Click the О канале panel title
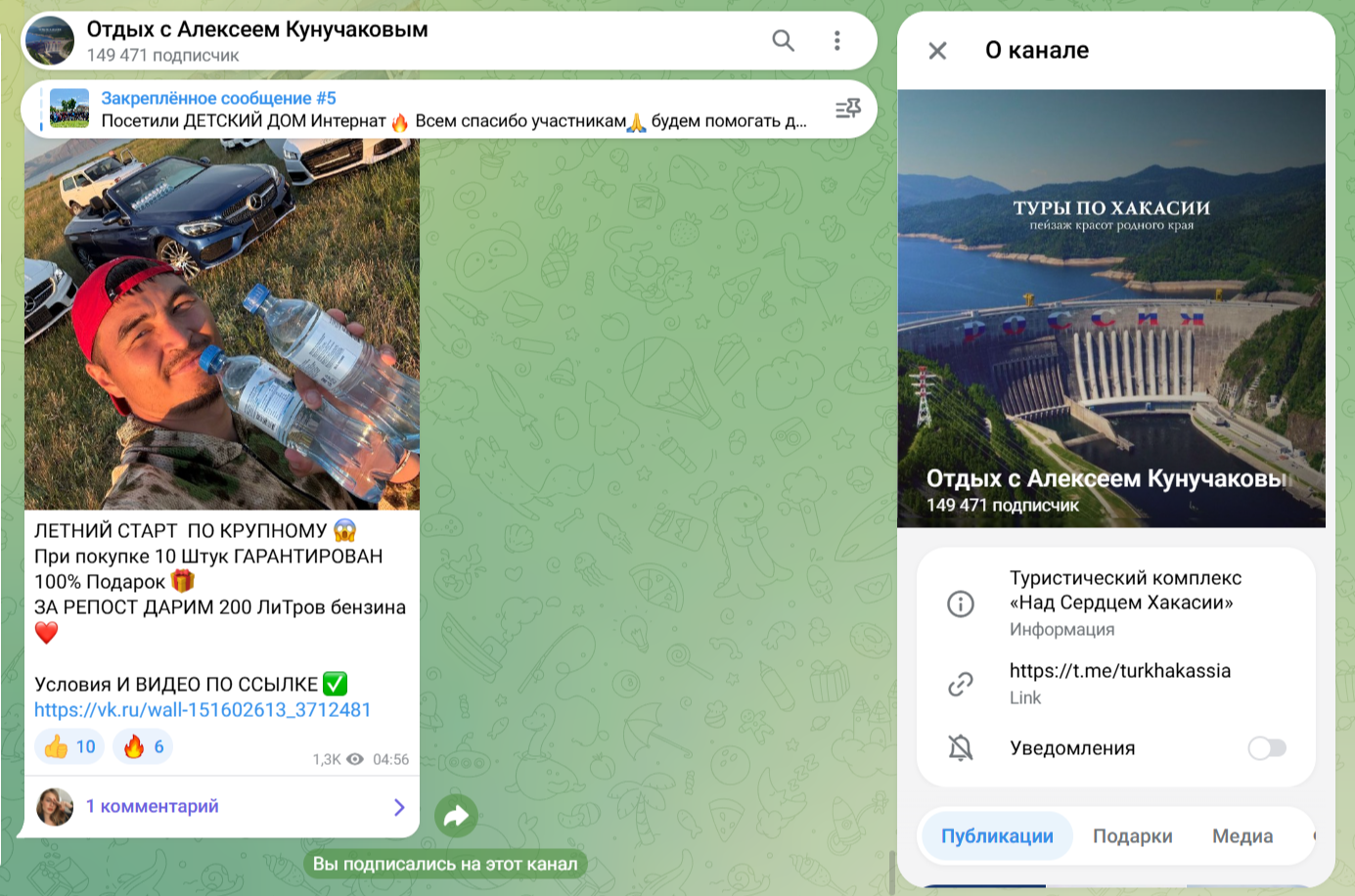This screenshot has height=896, width=1355. (1037, 50)
